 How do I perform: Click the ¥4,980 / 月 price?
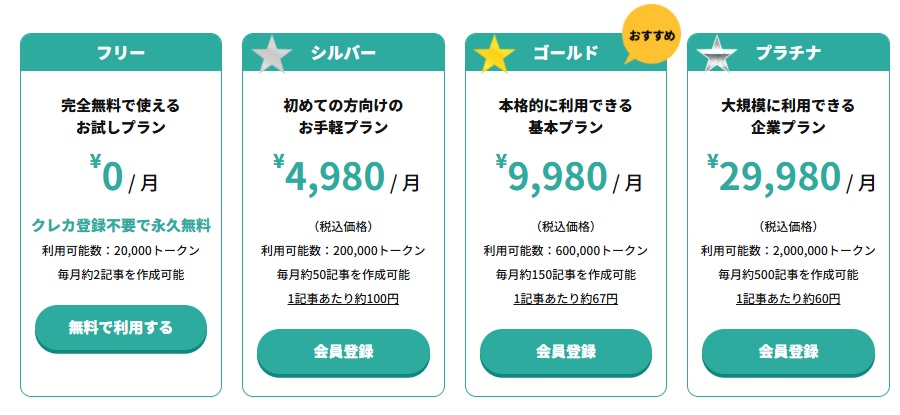click(x=343, y=177)
